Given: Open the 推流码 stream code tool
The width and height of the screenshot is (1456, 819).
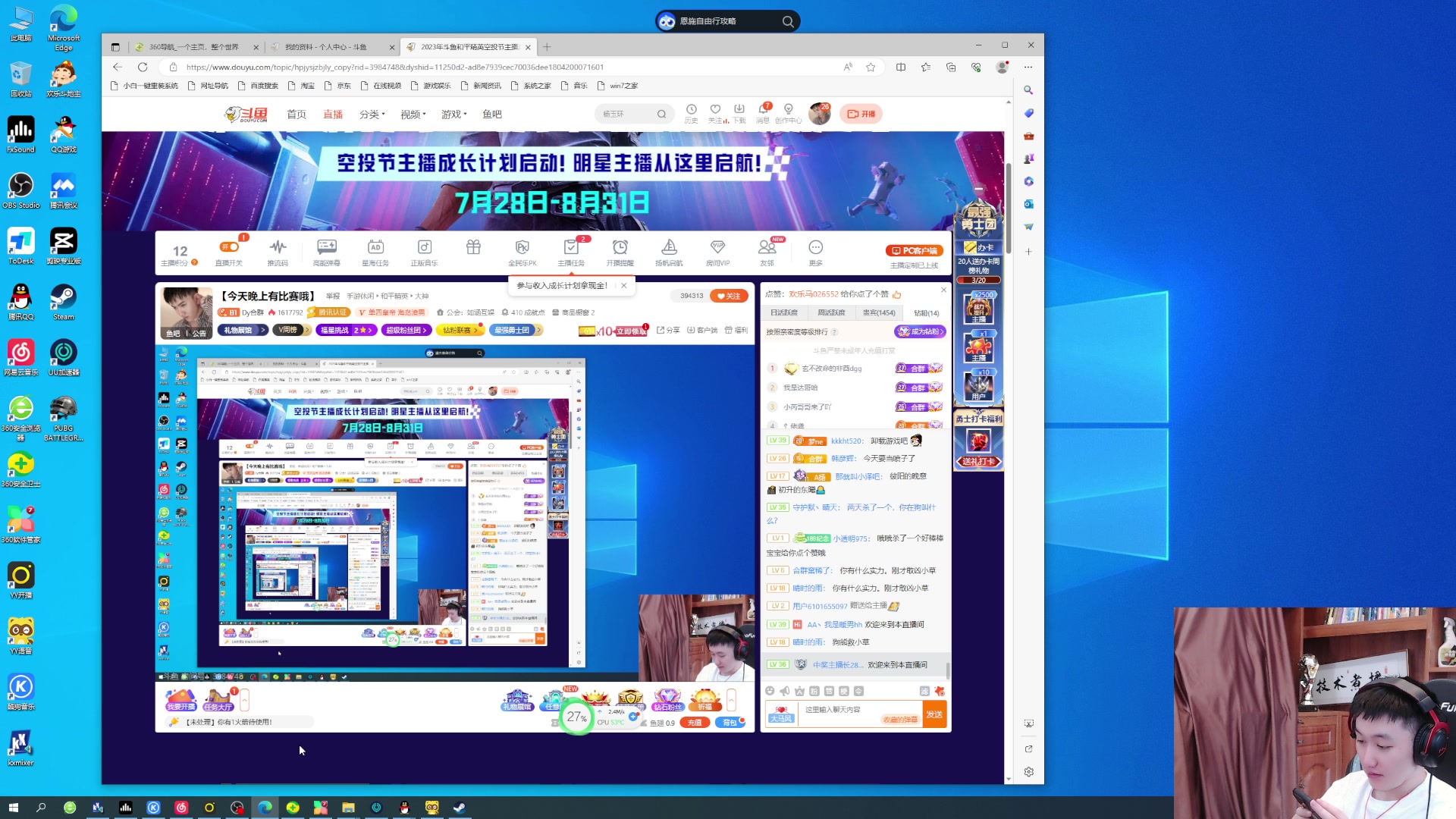Looking at the screenshot, I should [x=278, y=253].
